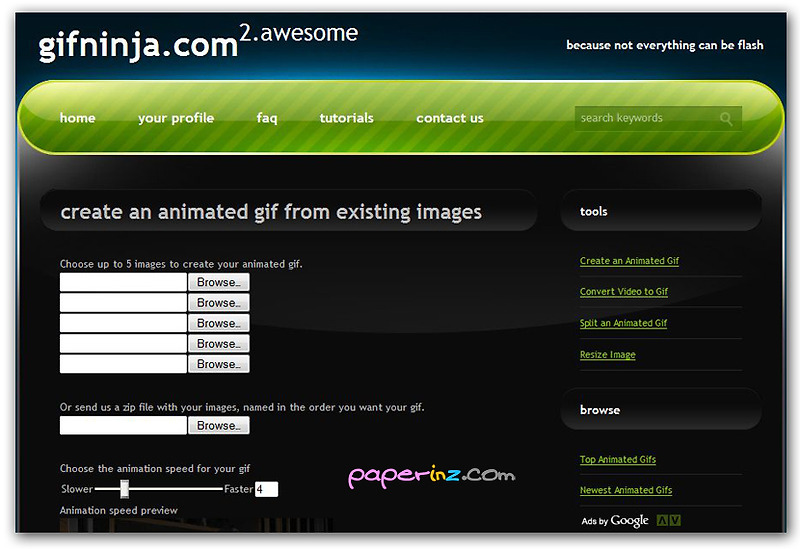
Task: Open Newest Animated Gifs link
Action: tap(626, 490)
